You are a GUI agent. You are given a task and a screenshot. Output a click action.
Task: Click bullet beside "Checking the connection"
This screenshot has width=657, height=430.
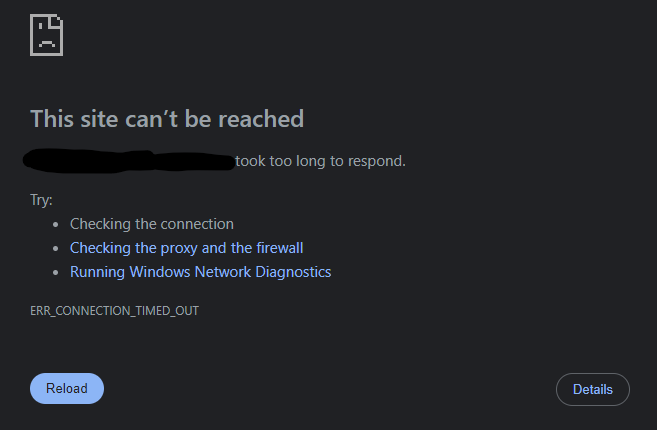coord(55,225)
